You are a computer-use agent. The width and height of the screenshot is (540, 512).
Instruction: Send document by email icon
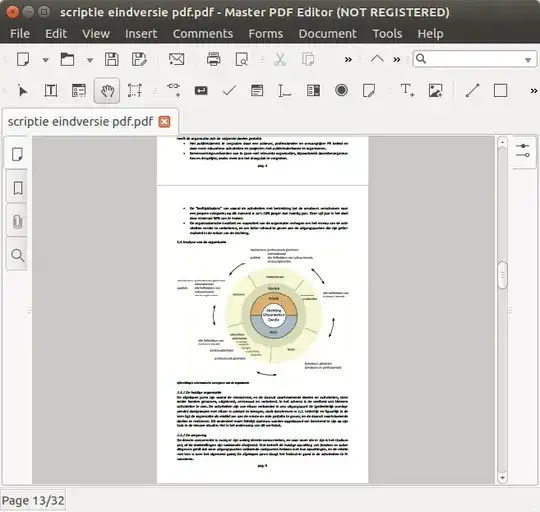(x=177, y=59)
